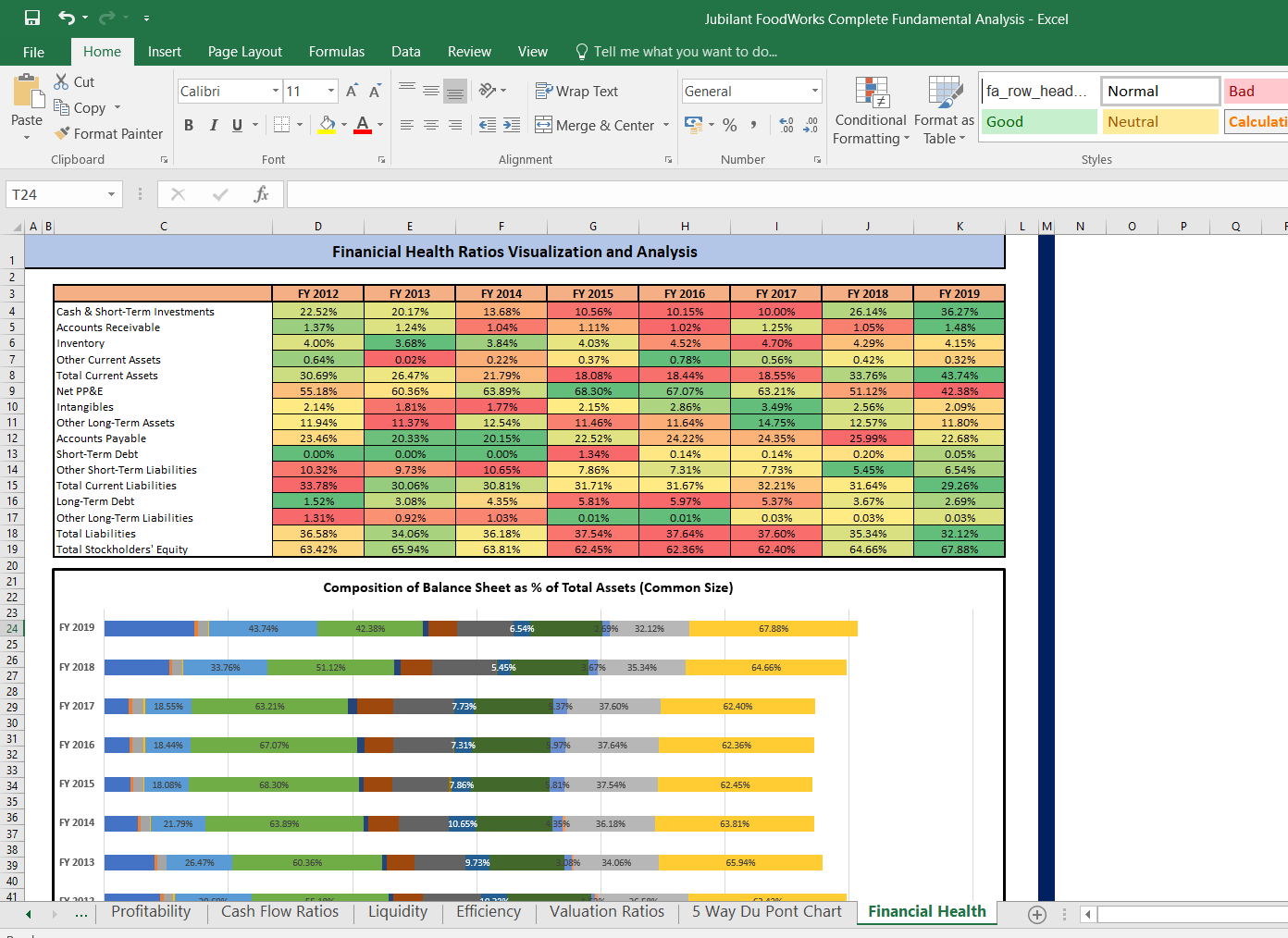The image size is (1288, 938).
Task: Open the Data ribbon tab
Action: 406,52
